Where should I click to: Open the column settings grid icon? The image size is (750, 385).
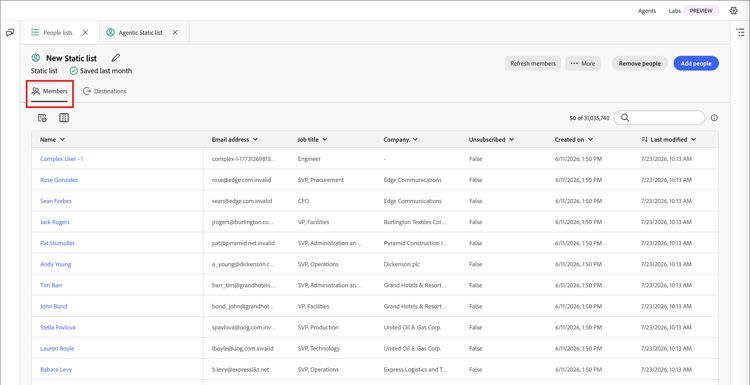(x=64, y=118)
